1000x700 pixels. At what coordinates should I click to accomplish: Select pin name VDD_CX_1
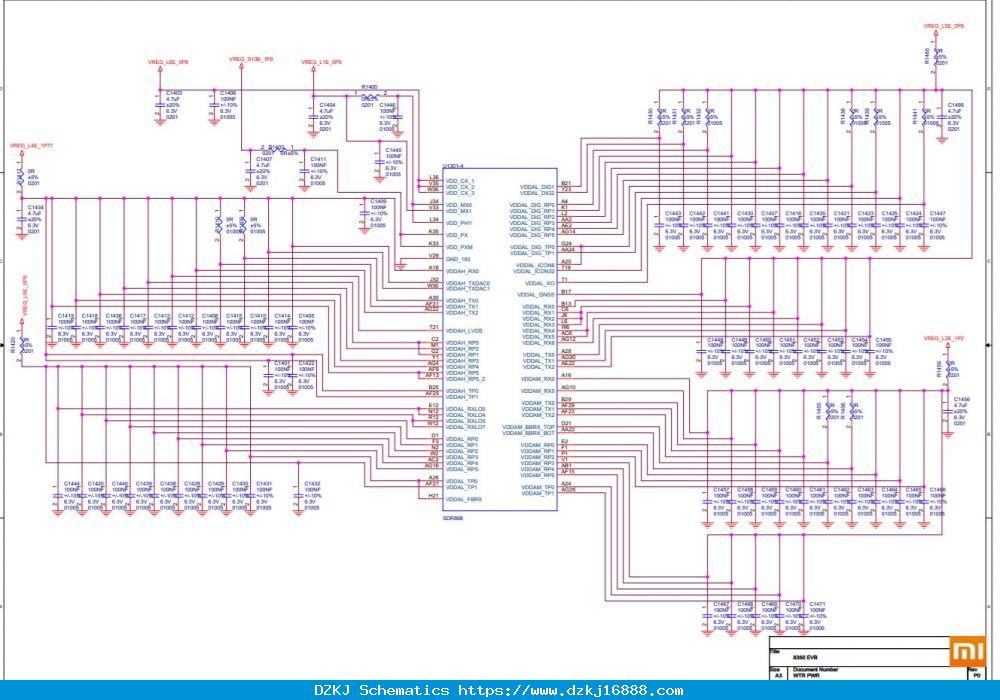[x=460, y=181]
